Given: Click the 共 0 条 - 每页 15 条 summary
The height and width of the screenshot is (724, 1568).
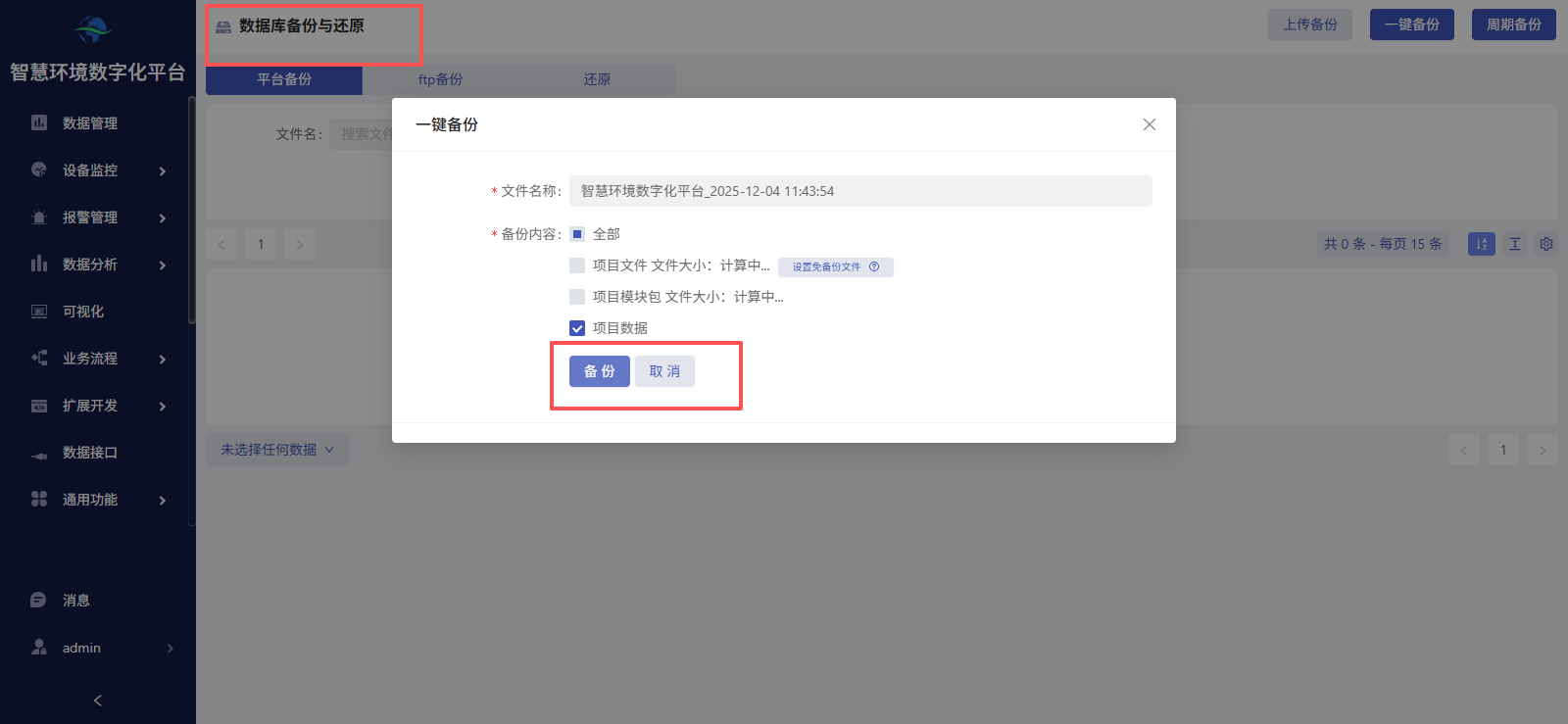Looking at the screenshot, I should pyautogui.click(x=1383, y=244).
